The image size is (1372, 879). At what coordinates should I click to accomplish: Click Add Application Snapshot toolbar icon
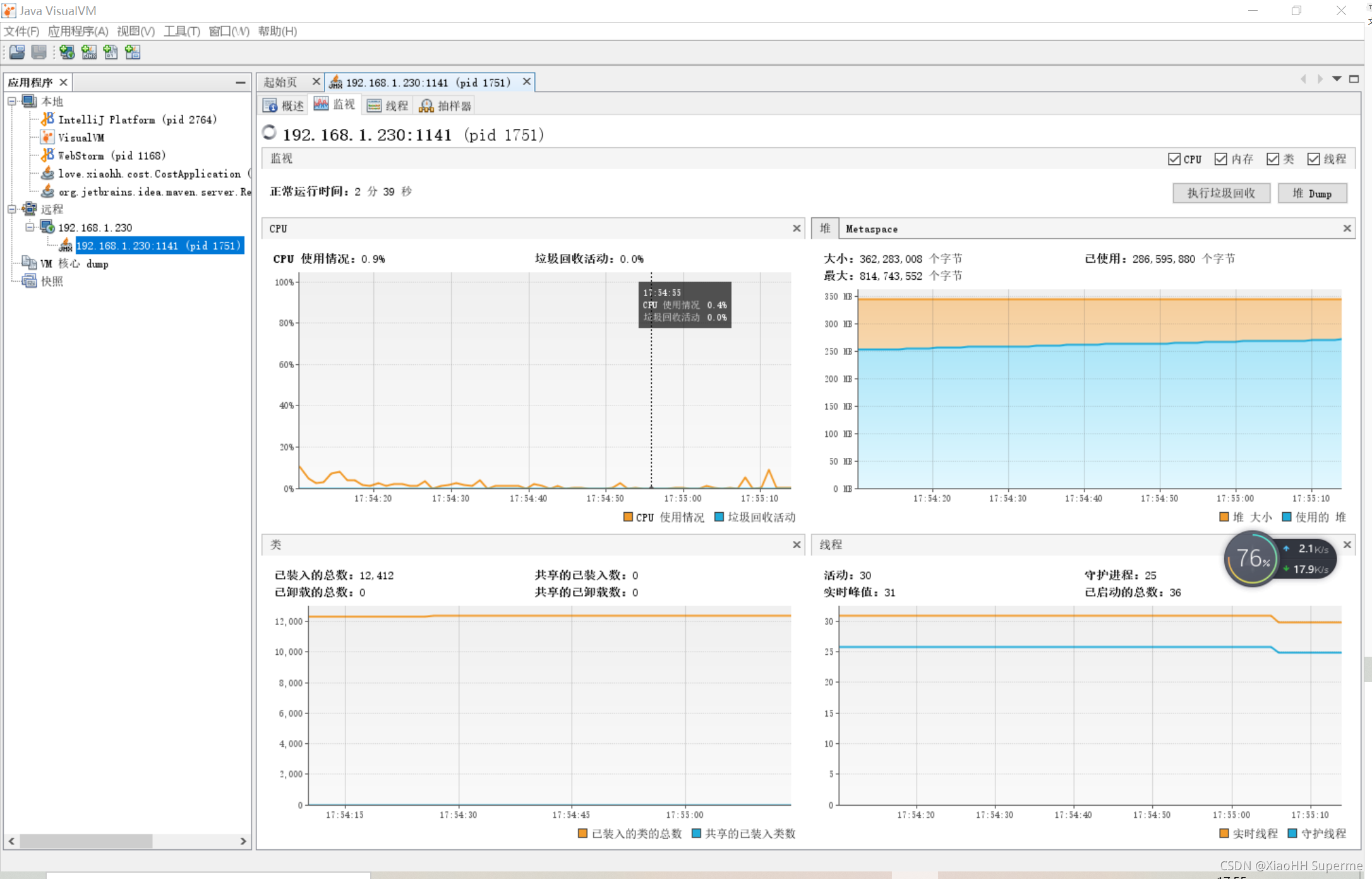[x=133, y=52]
